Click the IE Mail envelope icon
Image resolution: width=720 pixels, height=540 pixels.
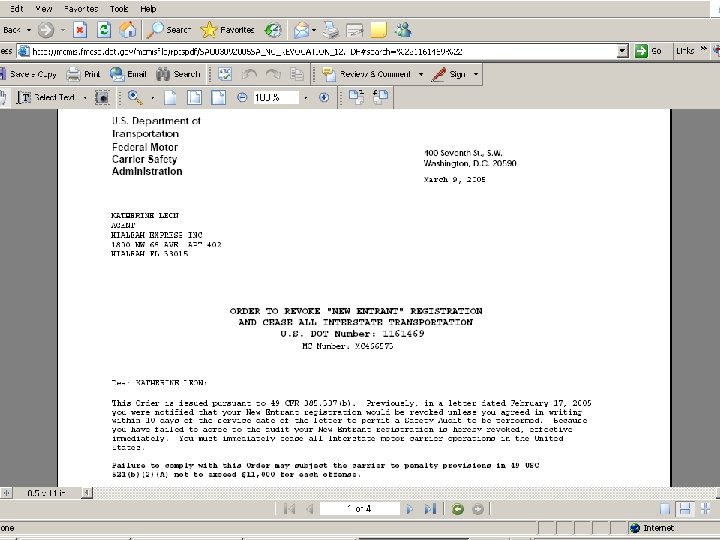pos(301,30)
